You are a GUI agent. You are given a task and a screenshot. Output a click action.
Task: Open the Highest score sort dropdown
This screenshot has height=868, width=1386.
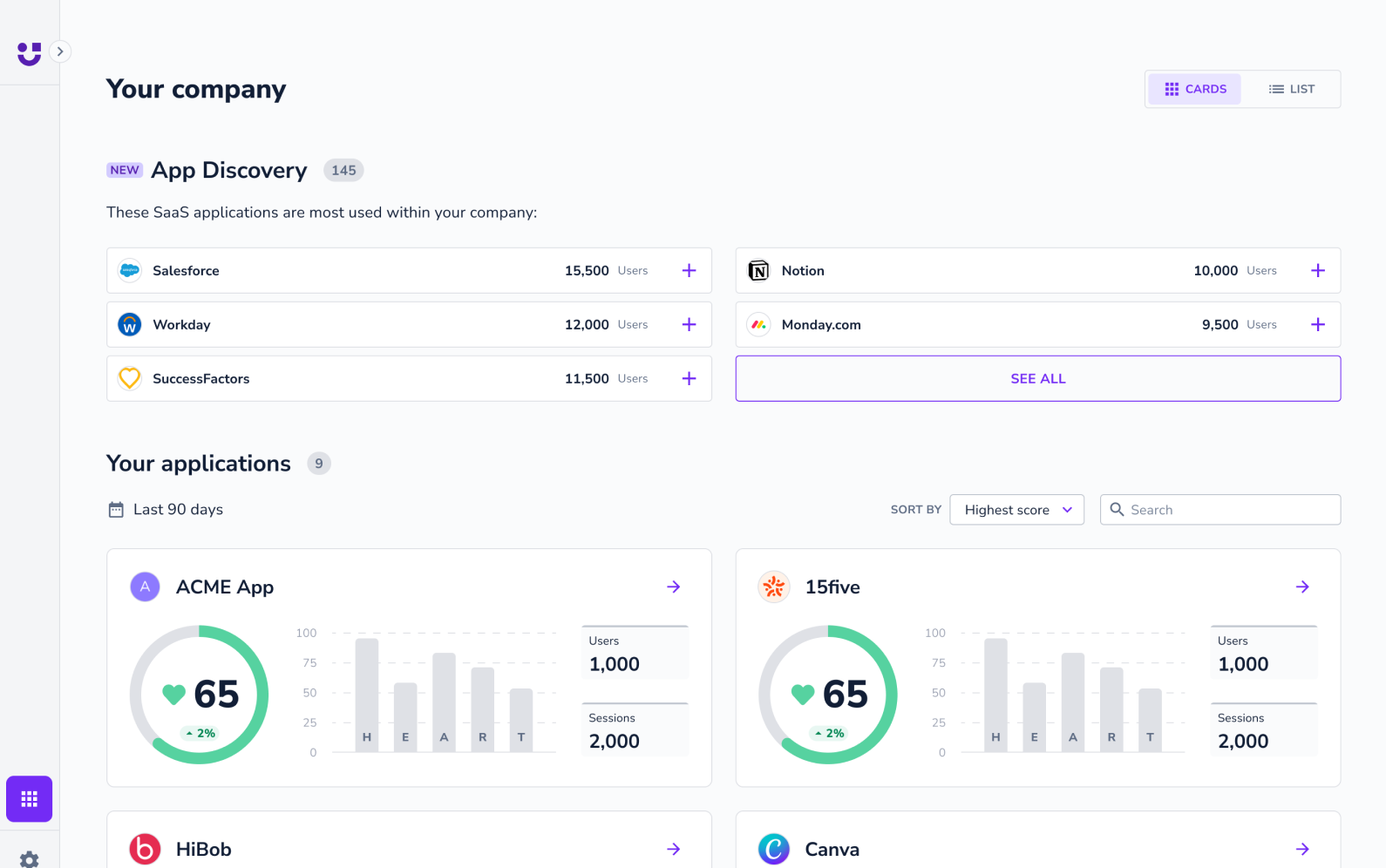pyautogui.click(x=1016, y=510)
